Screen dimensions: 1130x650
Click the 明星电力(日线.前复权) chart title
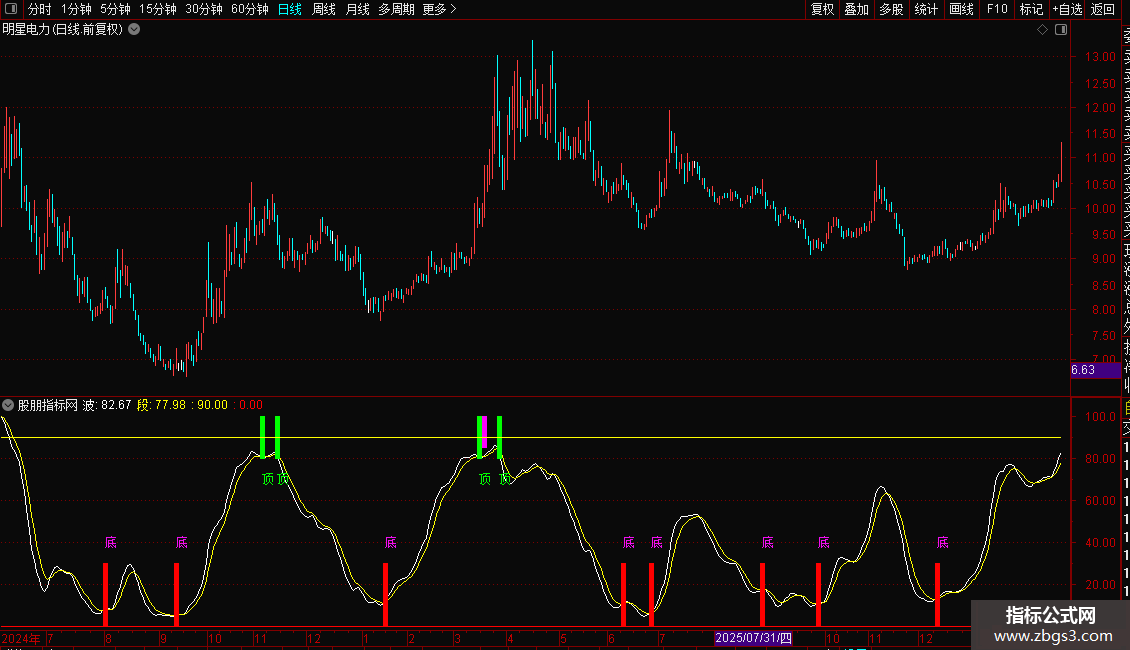[x=63, y=30]
